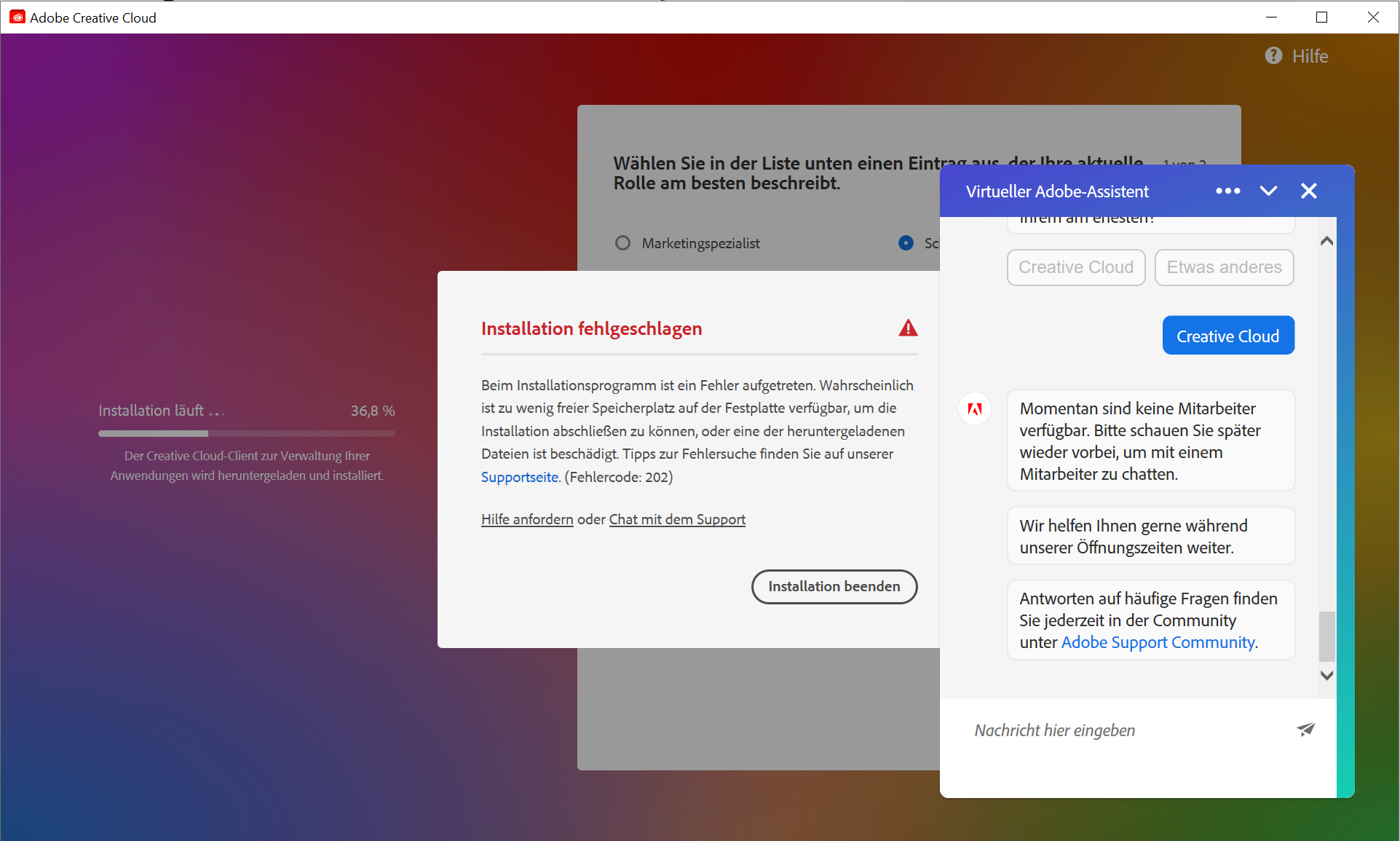
Task: Click the installation progress bar
Action: [246, 433]
